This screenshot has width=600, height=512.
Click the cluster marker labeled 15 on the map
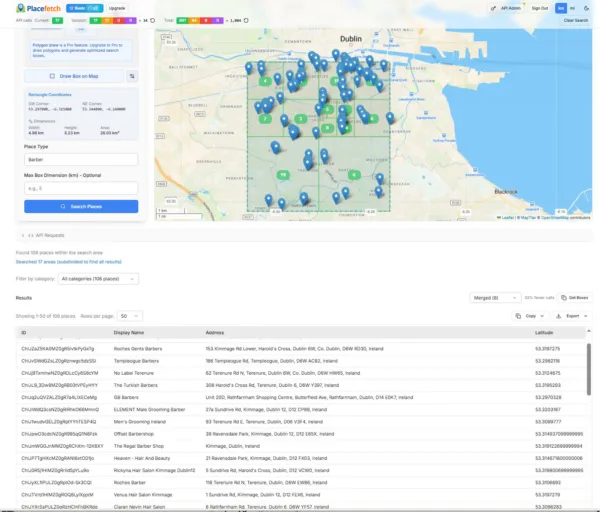284,174
